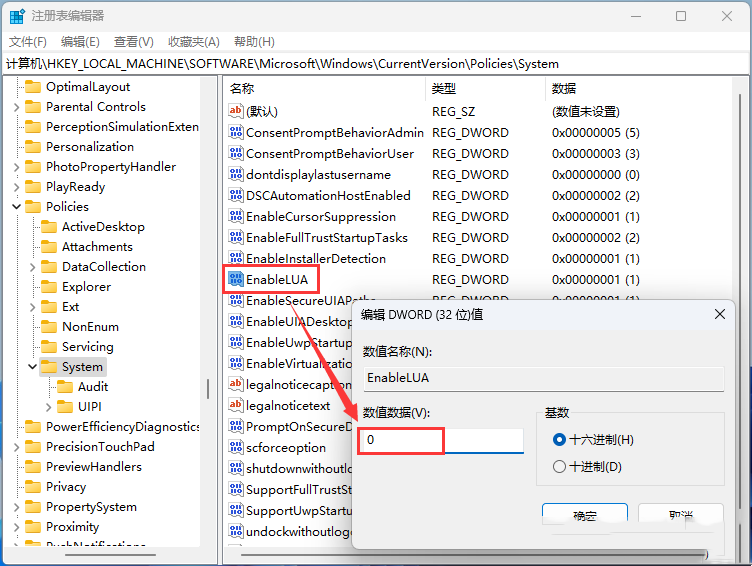Select the 十进制(D) decimal radio button
This screenshot has width=752, height=566.
[559, 467]
